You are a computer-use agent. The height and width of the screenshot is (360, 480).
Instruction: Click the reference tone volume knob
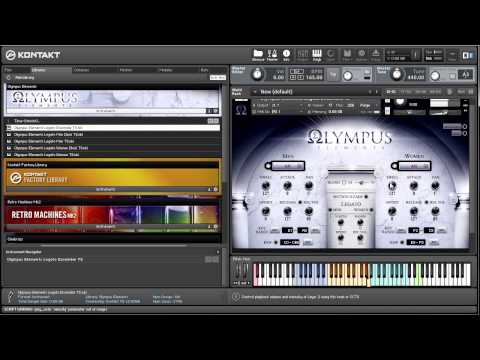point(435,76)
